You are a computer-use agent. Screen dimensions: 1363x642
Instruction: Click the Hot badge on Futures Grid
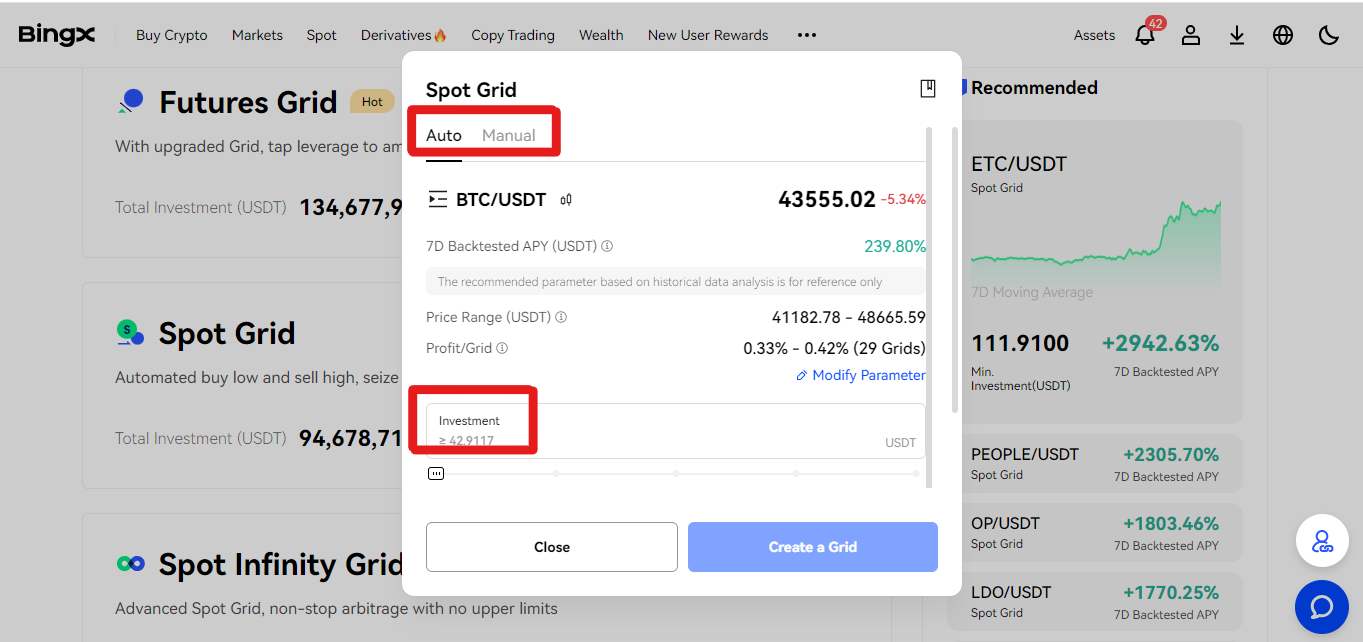tap(372, 101)
